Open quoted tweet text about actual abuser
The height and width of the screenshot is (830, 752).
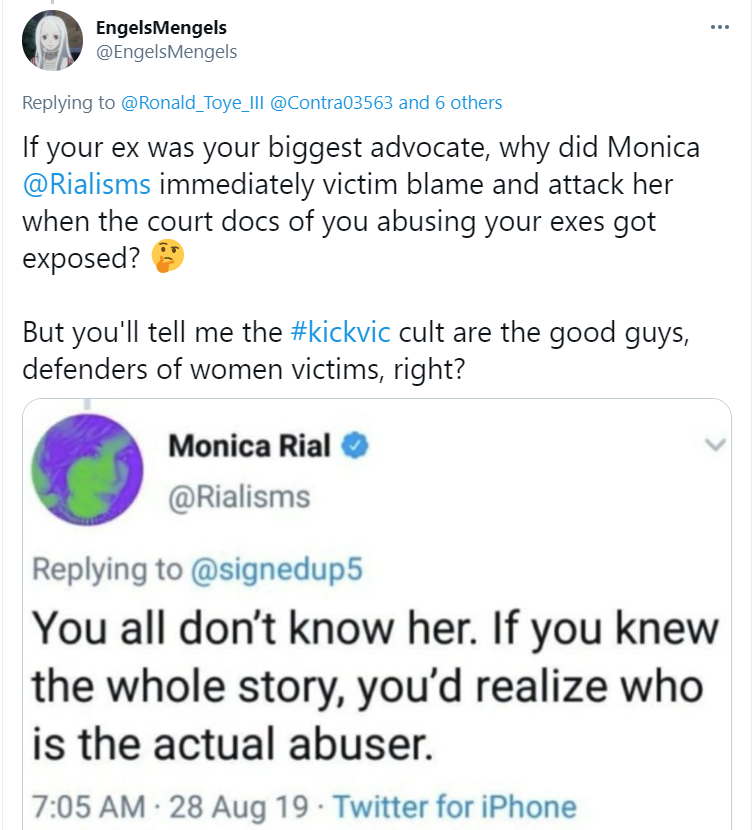[x=375, y=685]
